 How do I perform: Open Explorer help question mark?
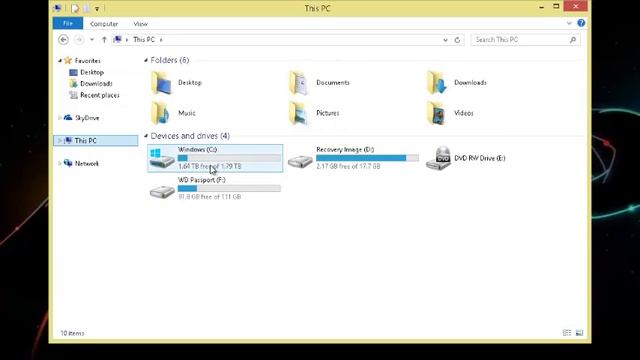[x=581, y=23]
